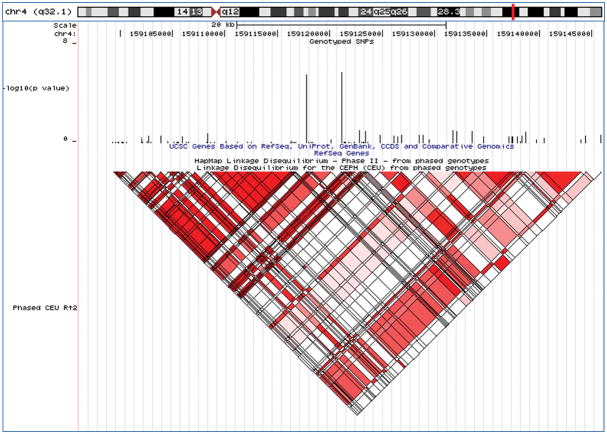Click position label 159120000
Viewport: 607px width, 434px height.
(308, 34)
